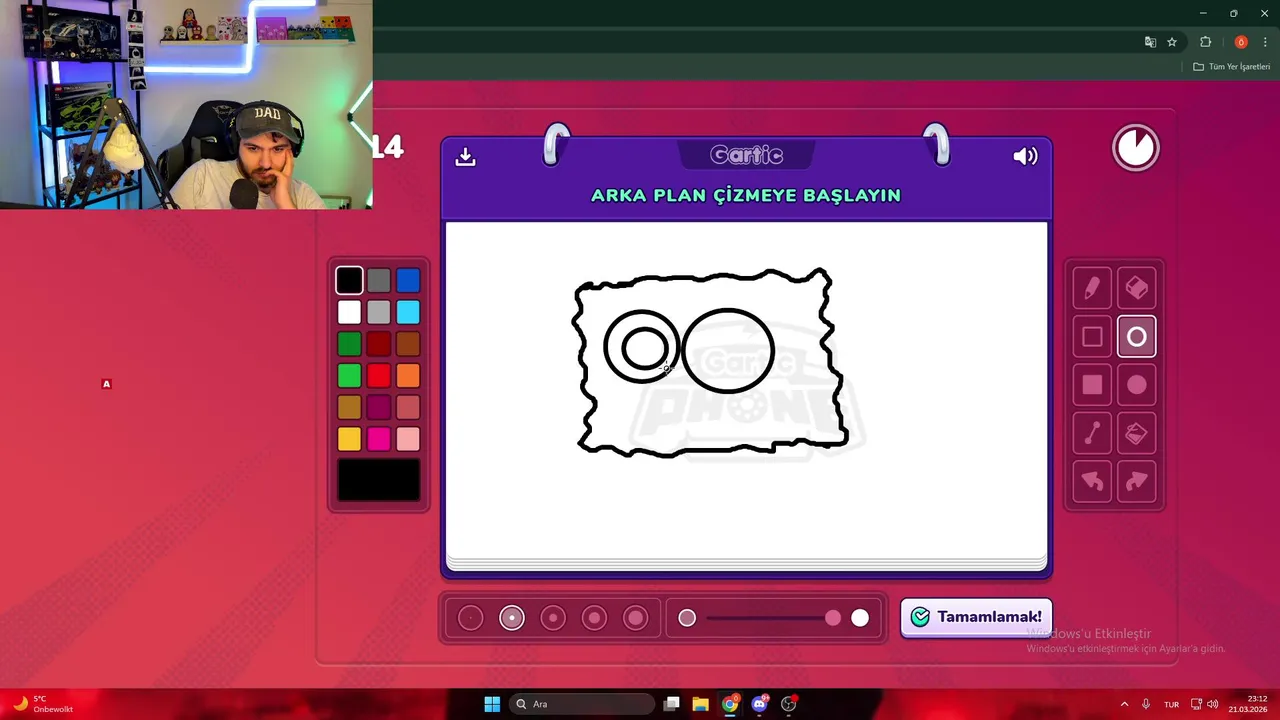This screenshot has height=720, width=1280.
Task: Open the Tüm Yer İşaretleri bookmarks folder
Action: click(x=1231, y=66)
